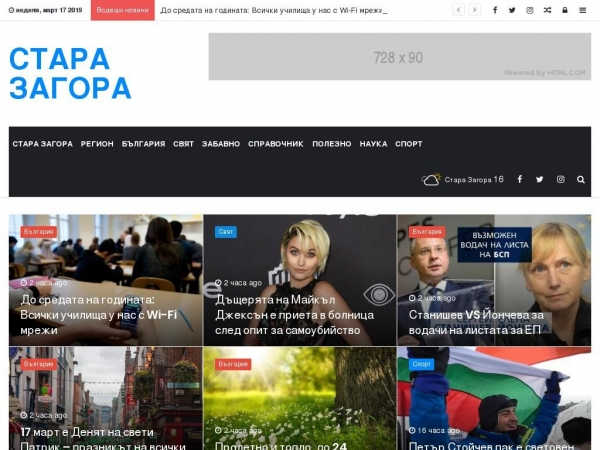Click the 728 x 90 ad banner
The height and width of the screenshot is (450, 600).
click(399, 57)
